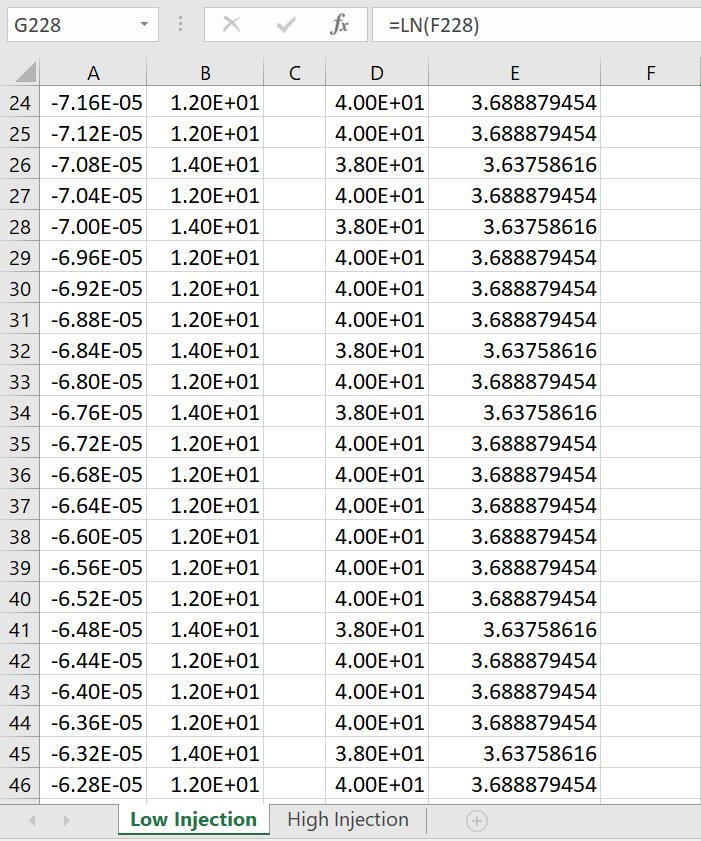Image resolution: width=701 pixels, height=841 pixels.
Task: Open the Name Box dropdown arrow
Action: (x=144, y=25)
